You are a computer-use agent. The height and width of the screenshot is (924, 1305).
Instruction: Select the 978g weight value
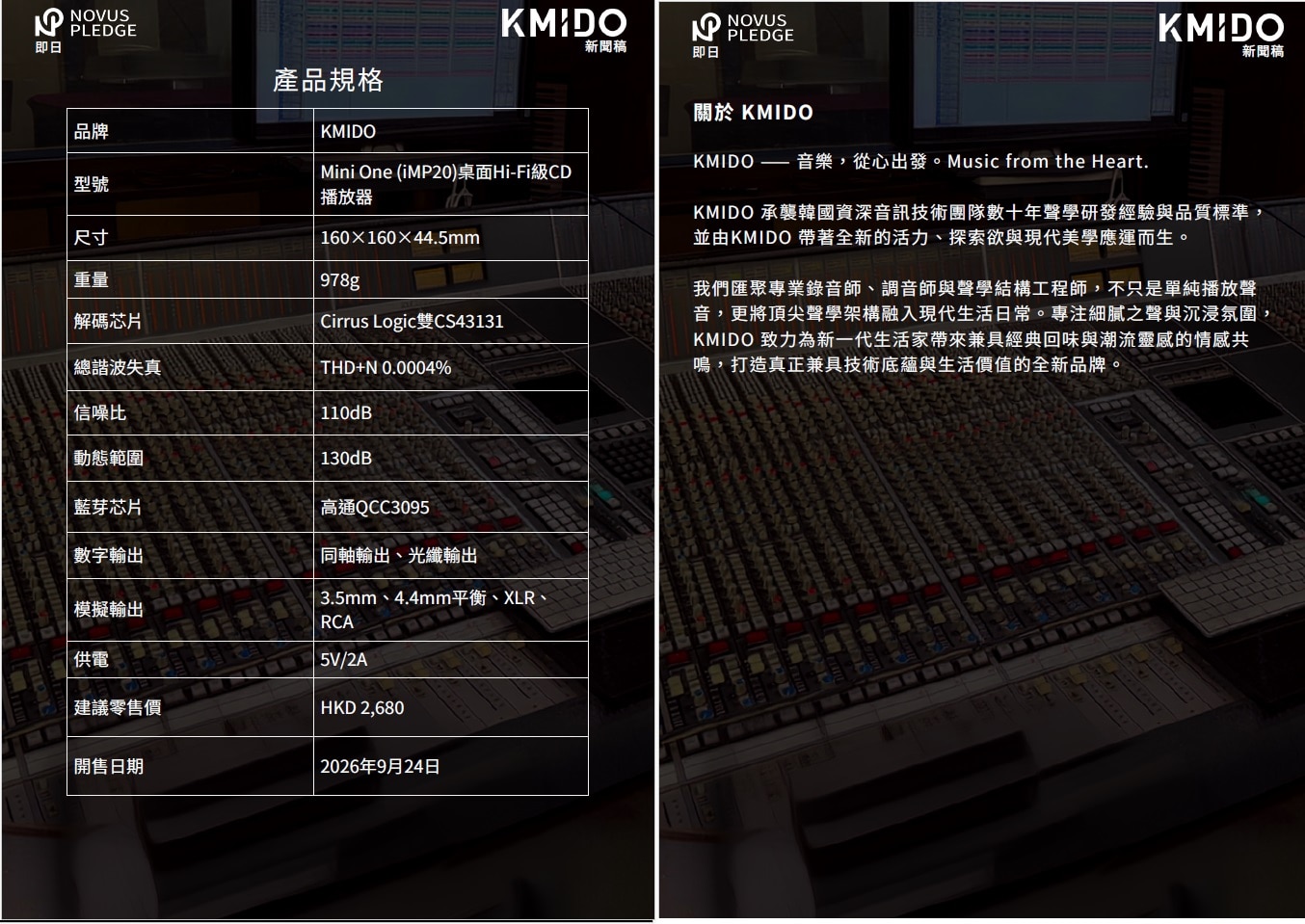tap(340, 280)
